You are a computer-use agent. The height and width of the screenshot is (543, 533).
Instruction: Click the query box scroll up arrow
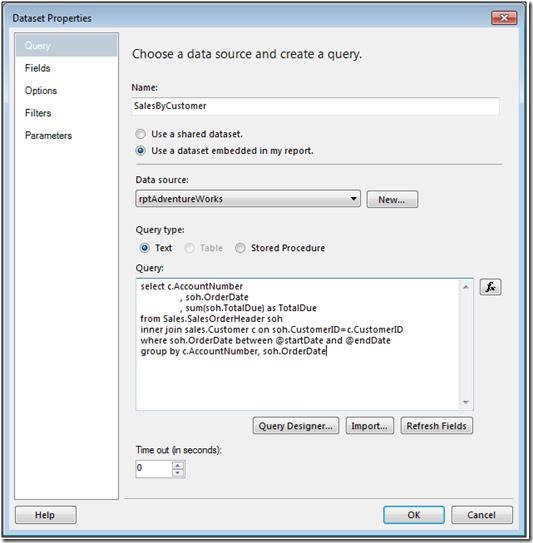[x=466, y=287]
